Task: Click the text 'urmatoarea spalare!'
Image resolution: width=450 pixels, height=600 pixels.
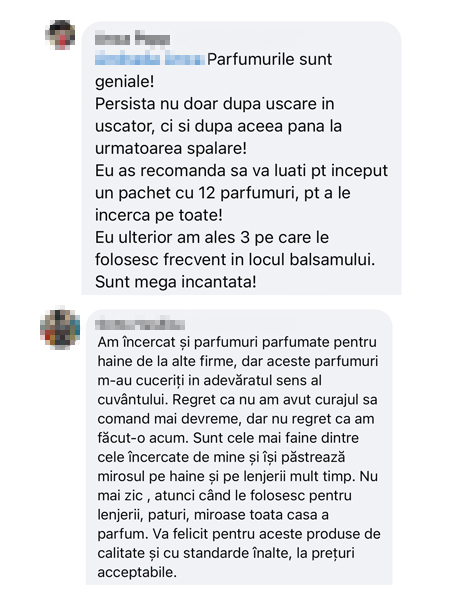Action: coord(171,148)
